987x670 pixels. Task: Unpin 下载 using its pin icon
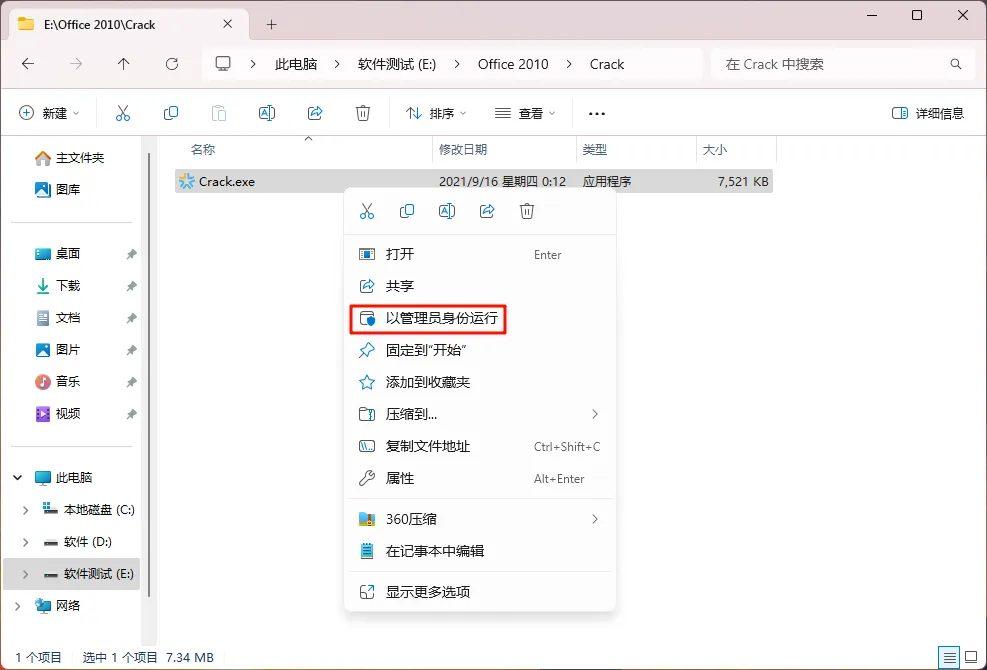point(131,286)
